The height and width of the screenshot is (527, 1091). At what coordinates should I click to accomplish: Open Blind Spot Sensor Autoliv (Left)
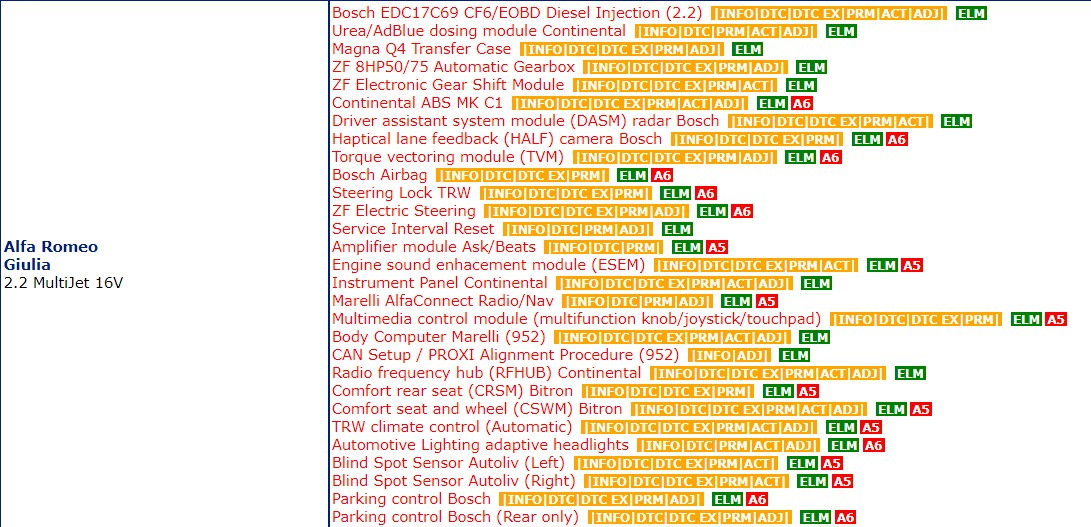pyautogui.click(x=448, y=464)
